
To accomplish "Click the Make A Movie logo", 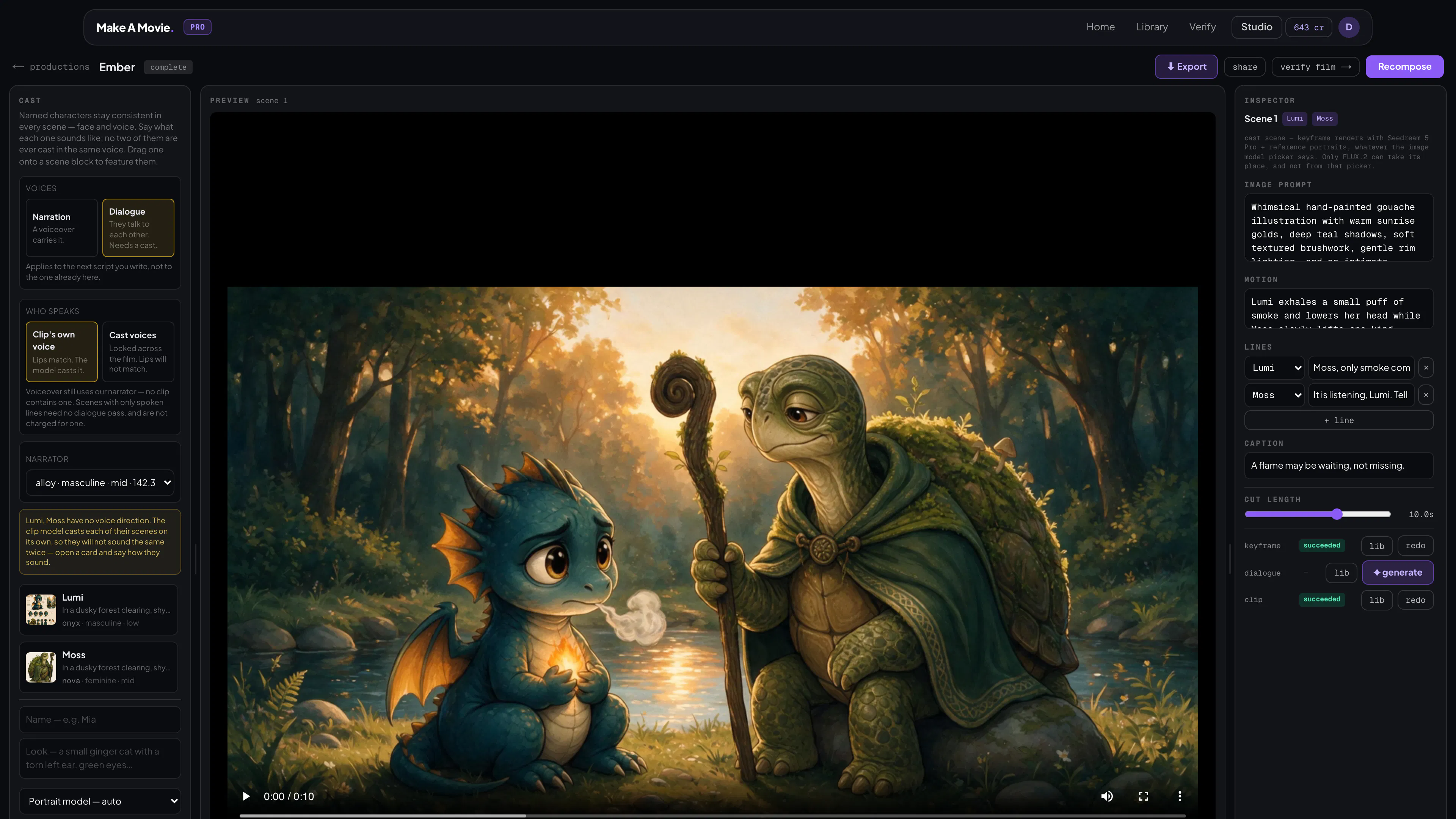I will (x=135, y=27).
